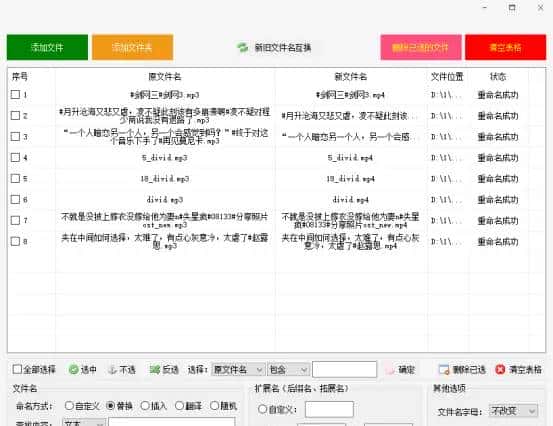Click row 7 new filename starting 不就是没披上

(x=350, y=220)
